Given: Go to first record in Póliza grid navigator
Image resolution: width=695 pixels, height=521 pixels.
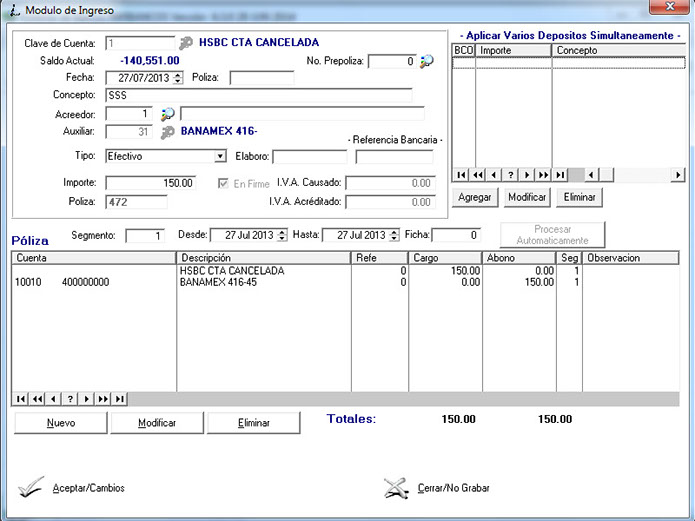Looking at the screenshot, I should point(22,398).
